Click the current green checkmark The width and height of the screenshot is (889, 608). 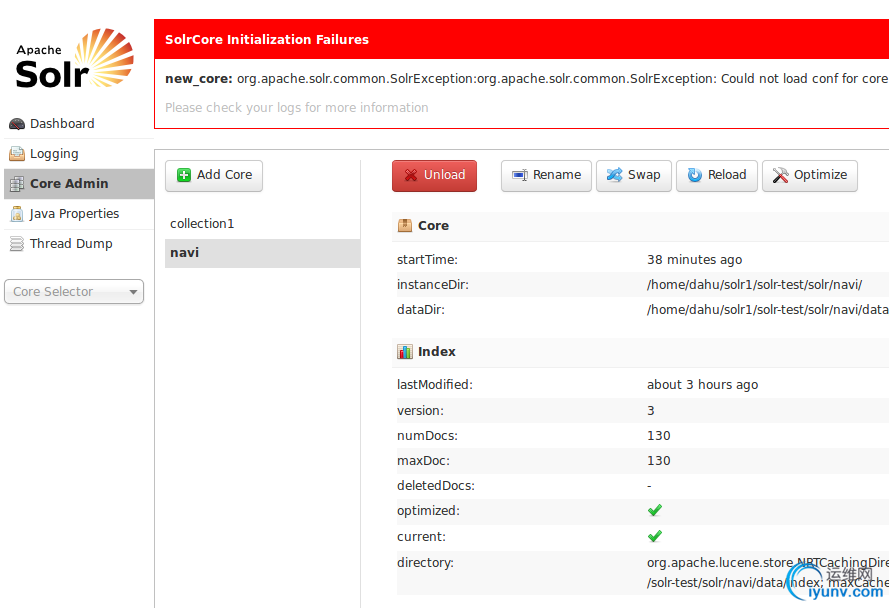point(655,536)
